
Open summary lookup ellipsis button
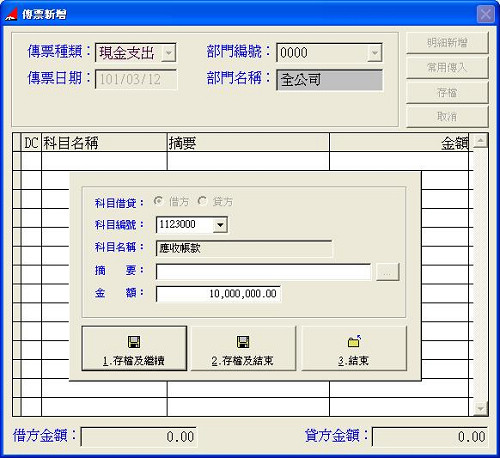point(387,272)
